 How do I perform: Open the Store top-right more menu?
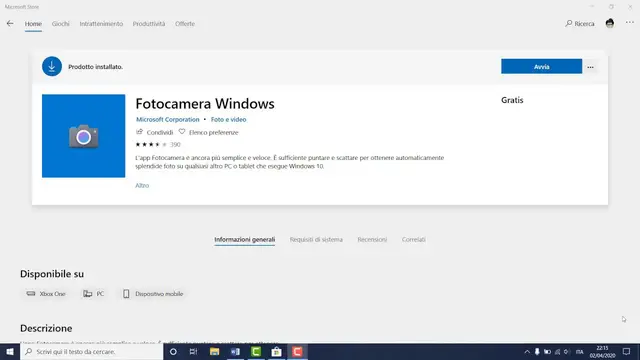[630, 23]
